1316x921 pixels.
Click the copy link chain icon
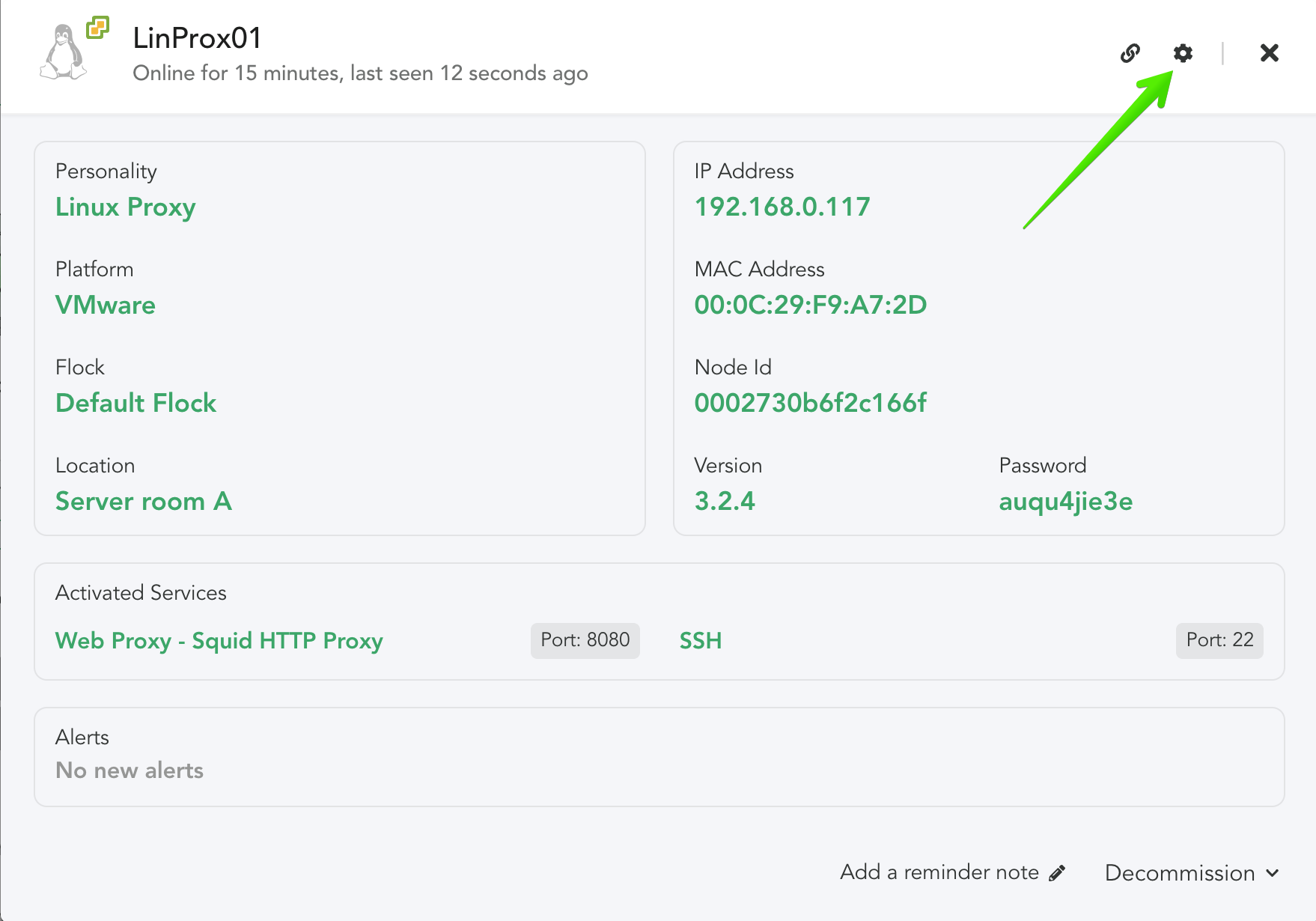click(1130, 53)
